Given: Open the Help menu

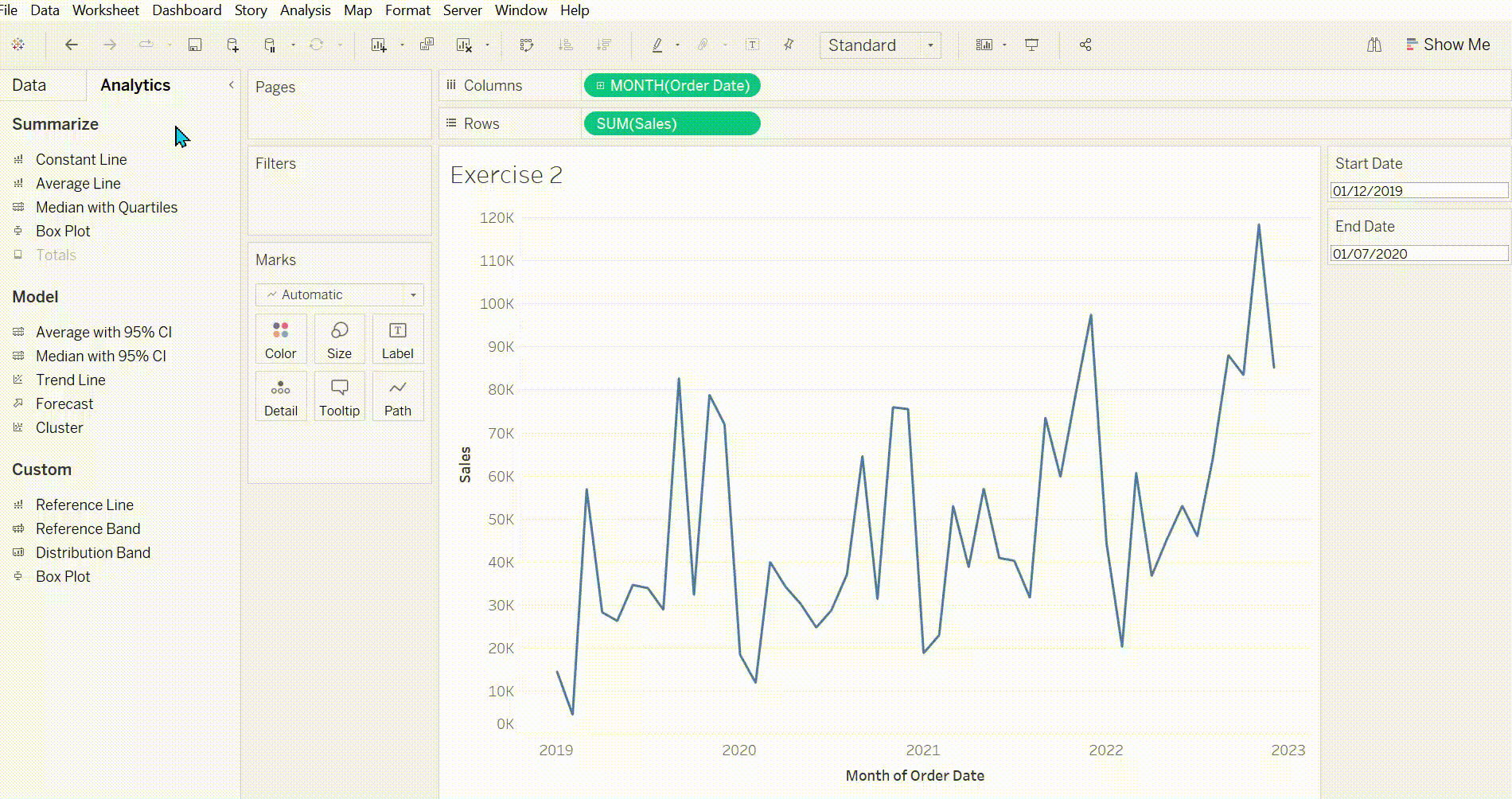Looking at the screenshot, I should [x=575, y=10].
